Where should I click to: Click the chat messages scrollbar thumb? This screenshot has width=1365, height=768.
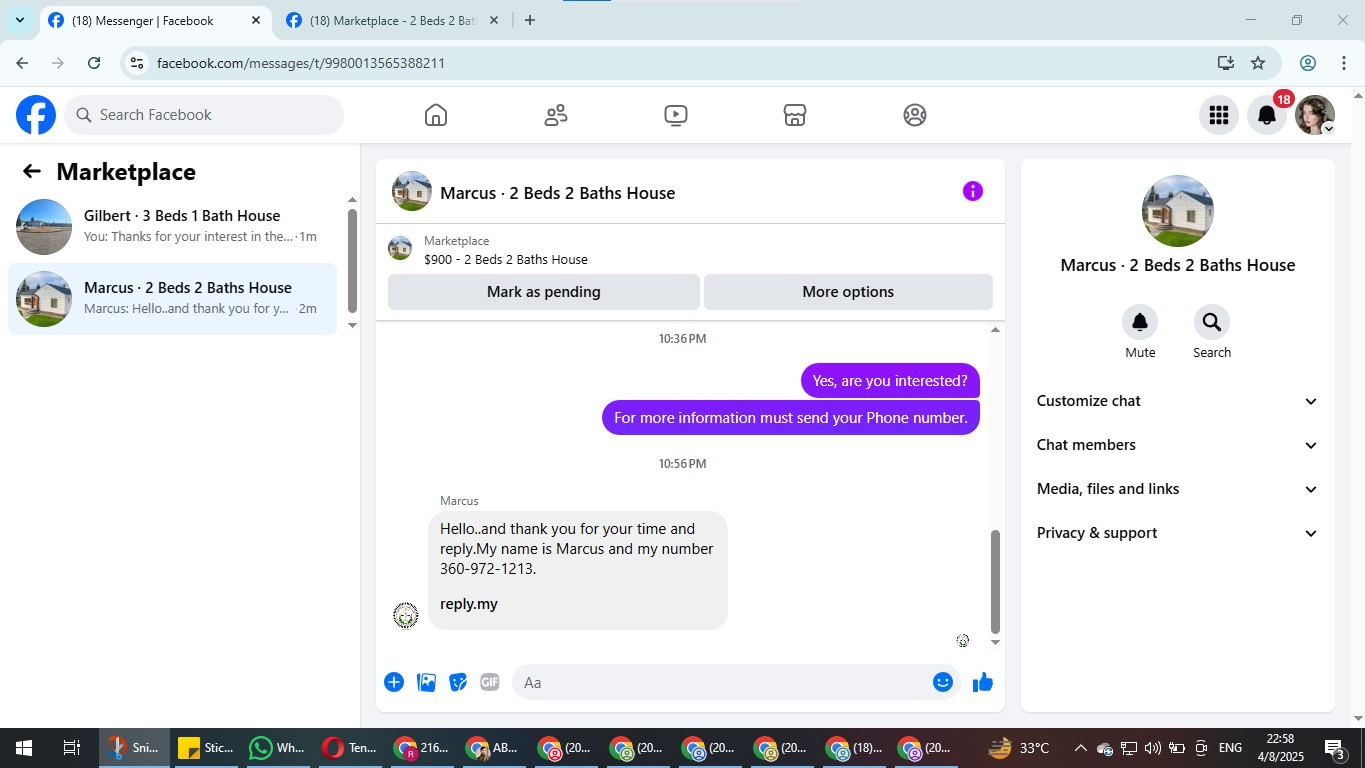click(x=995, y=582)
